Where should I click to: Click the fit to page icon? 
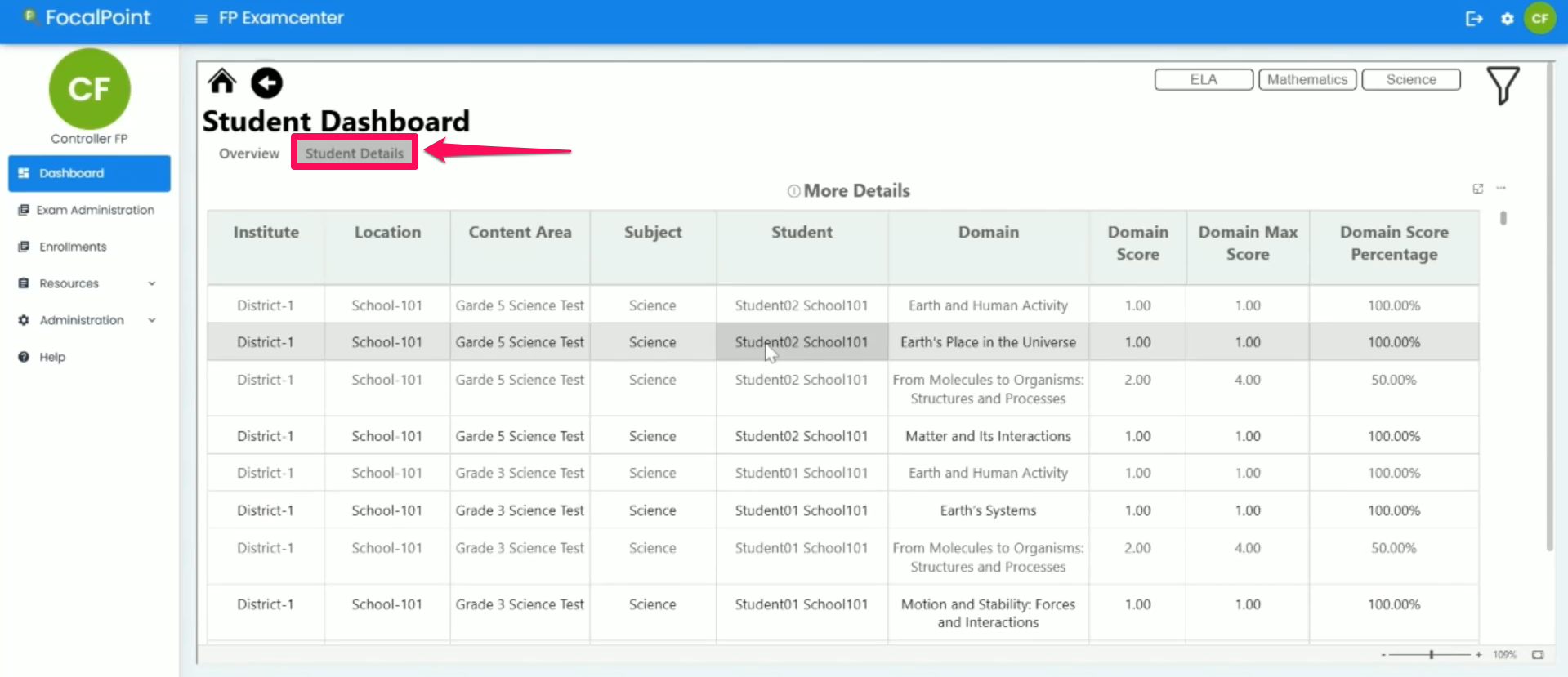coord(1538,655)
